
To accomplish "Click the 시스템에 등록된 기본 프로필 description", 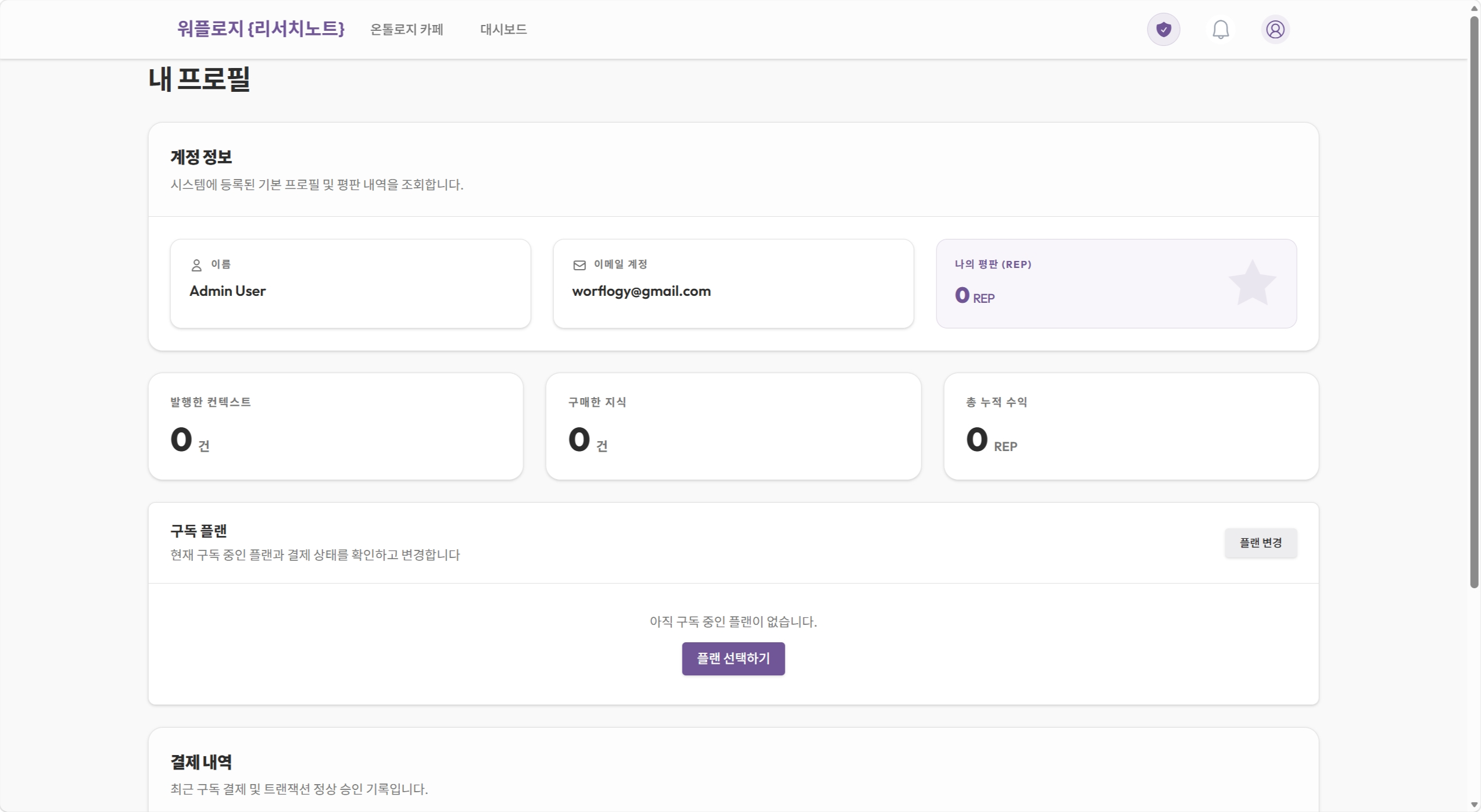I will [x=316, y=185].
